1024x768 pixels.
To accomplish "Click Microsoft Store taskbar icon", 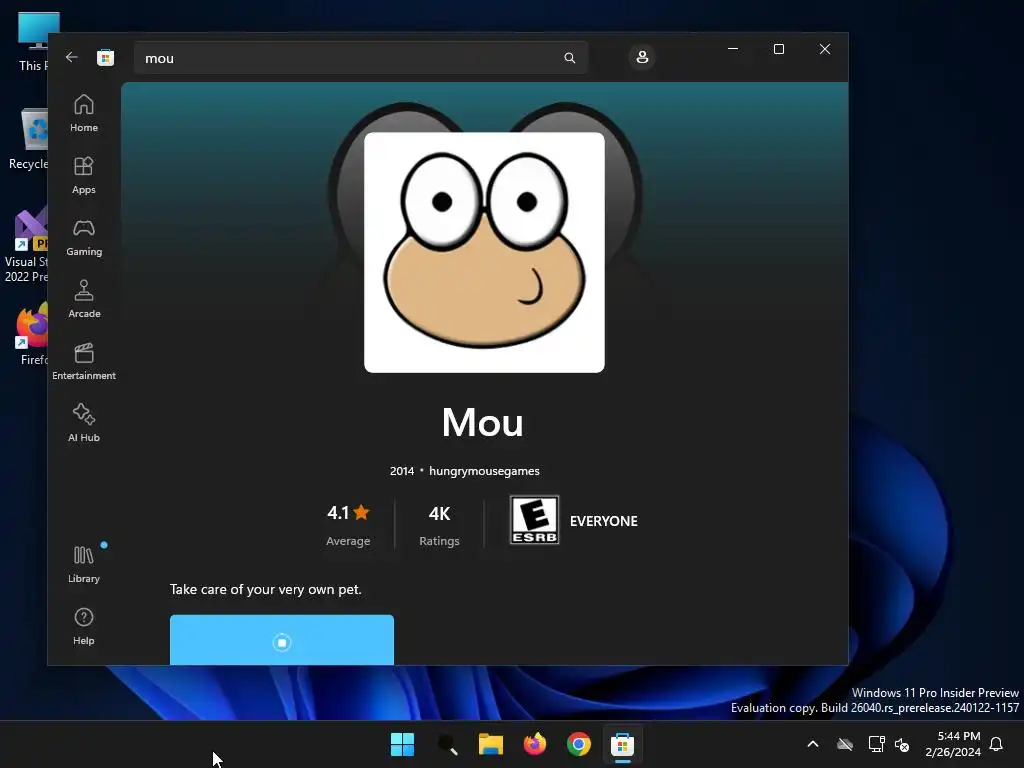I will coord(622,744).
